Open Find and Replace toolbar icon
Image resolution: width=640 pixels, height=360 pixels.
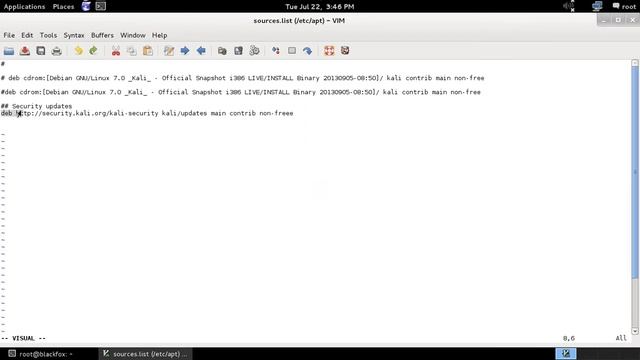coord(169,51)
